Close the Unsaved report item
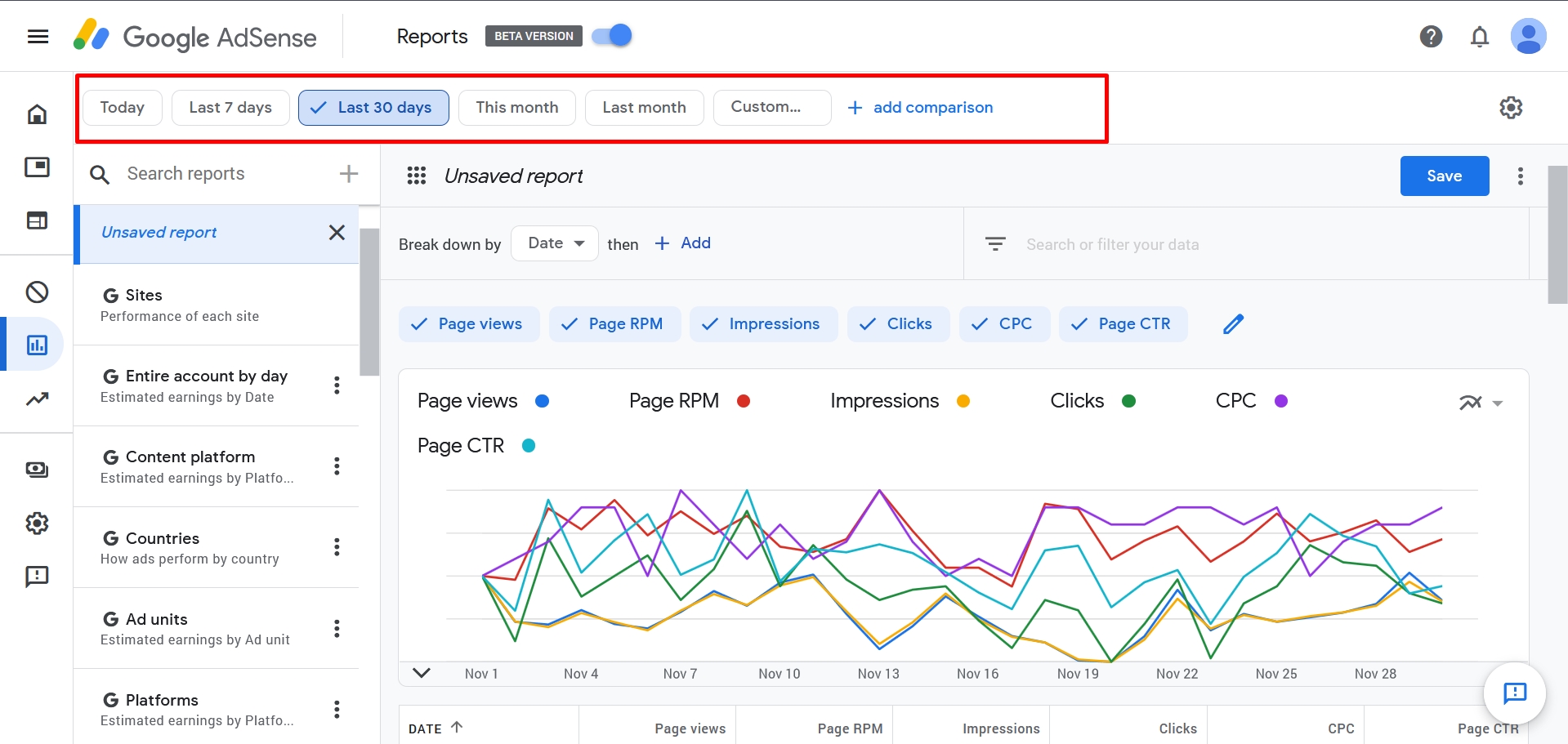This screenshot has height=744, width=1568. coord(337,233)
